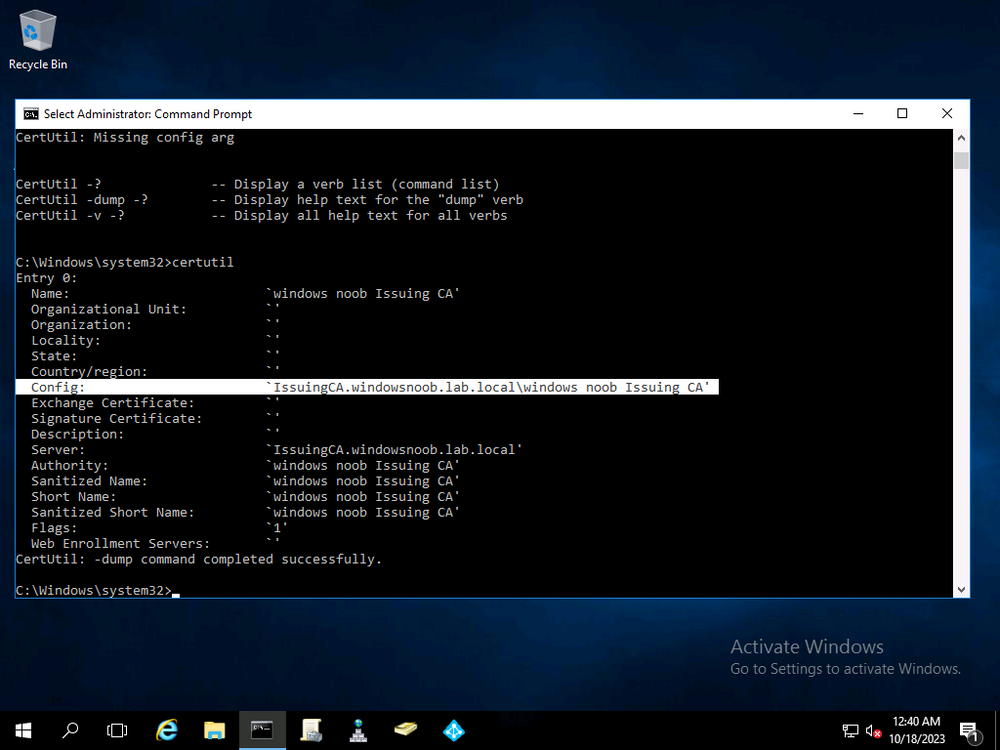Image resolution: width=1000 pixels, height=750 pixels.
Task: Launch Internet Explorer from the taskbar
Action: 166,730
